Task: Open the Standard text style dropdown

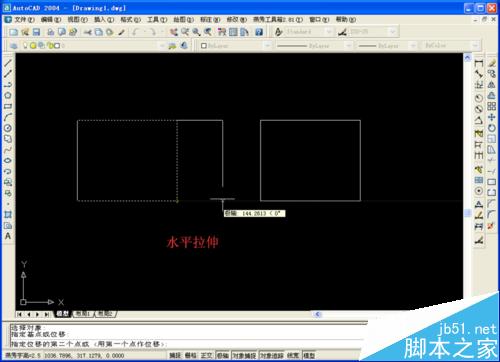Action: pyautogui.click(x=308, y=32)
